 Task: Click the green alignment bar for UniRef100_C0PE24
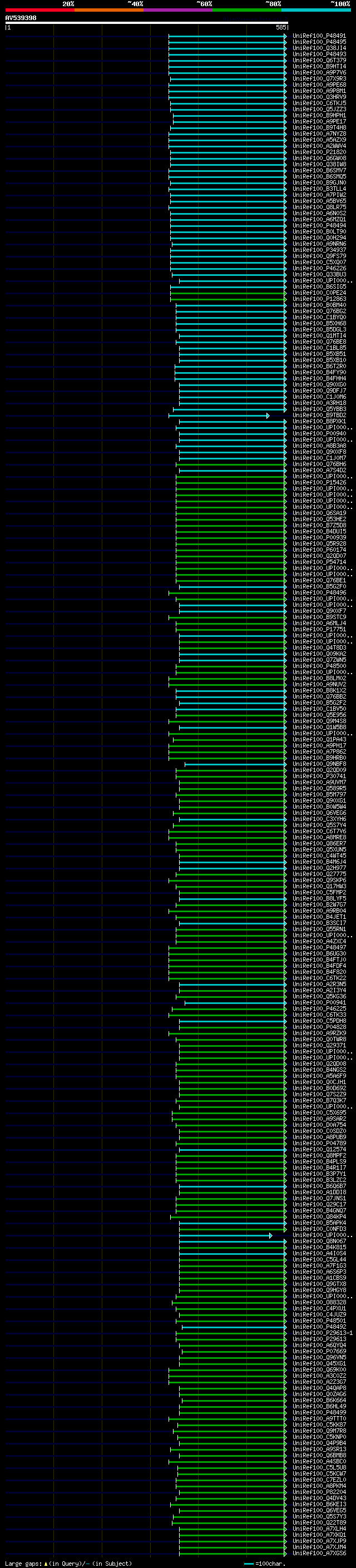tap(228, 293)
